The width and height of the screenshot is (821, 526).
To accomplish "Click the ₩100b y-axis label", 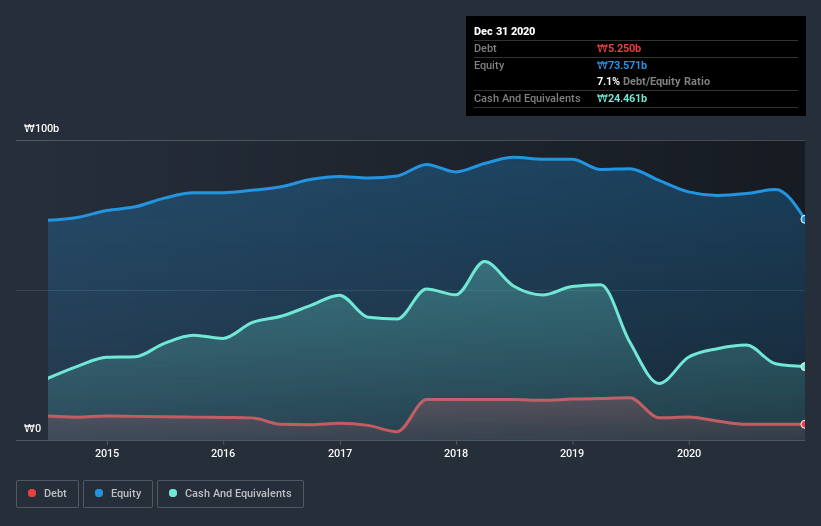I will [x=41, y=128].
